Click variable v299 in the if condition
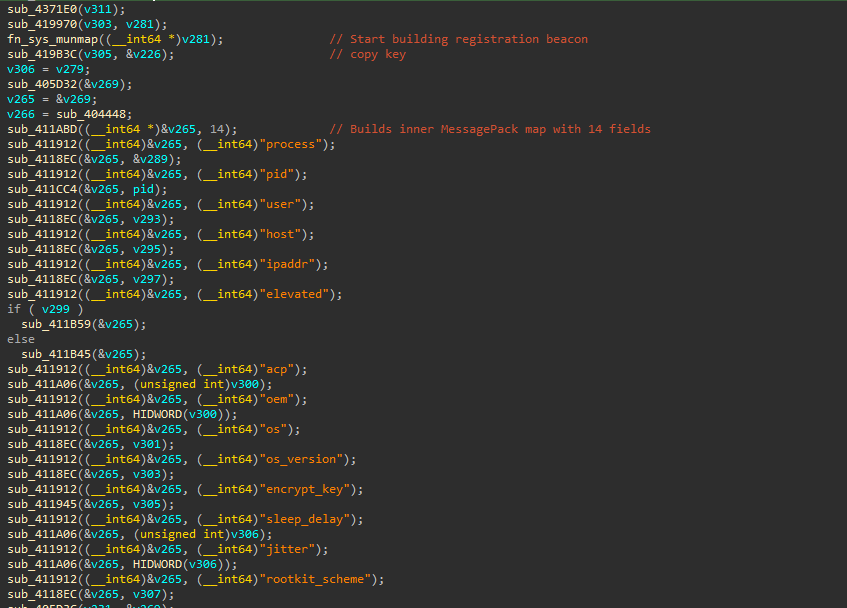847x608 pixels. (x=56, y=309)
